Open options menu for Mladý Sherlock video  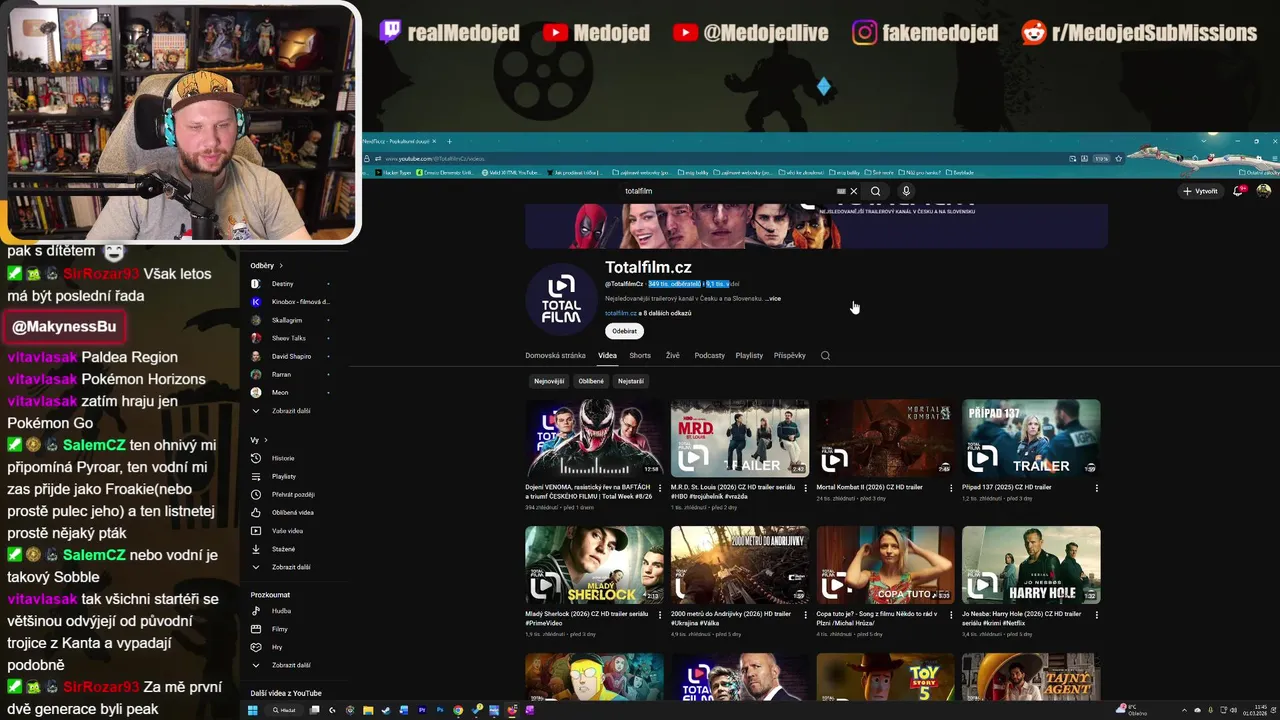coord(660,615)
